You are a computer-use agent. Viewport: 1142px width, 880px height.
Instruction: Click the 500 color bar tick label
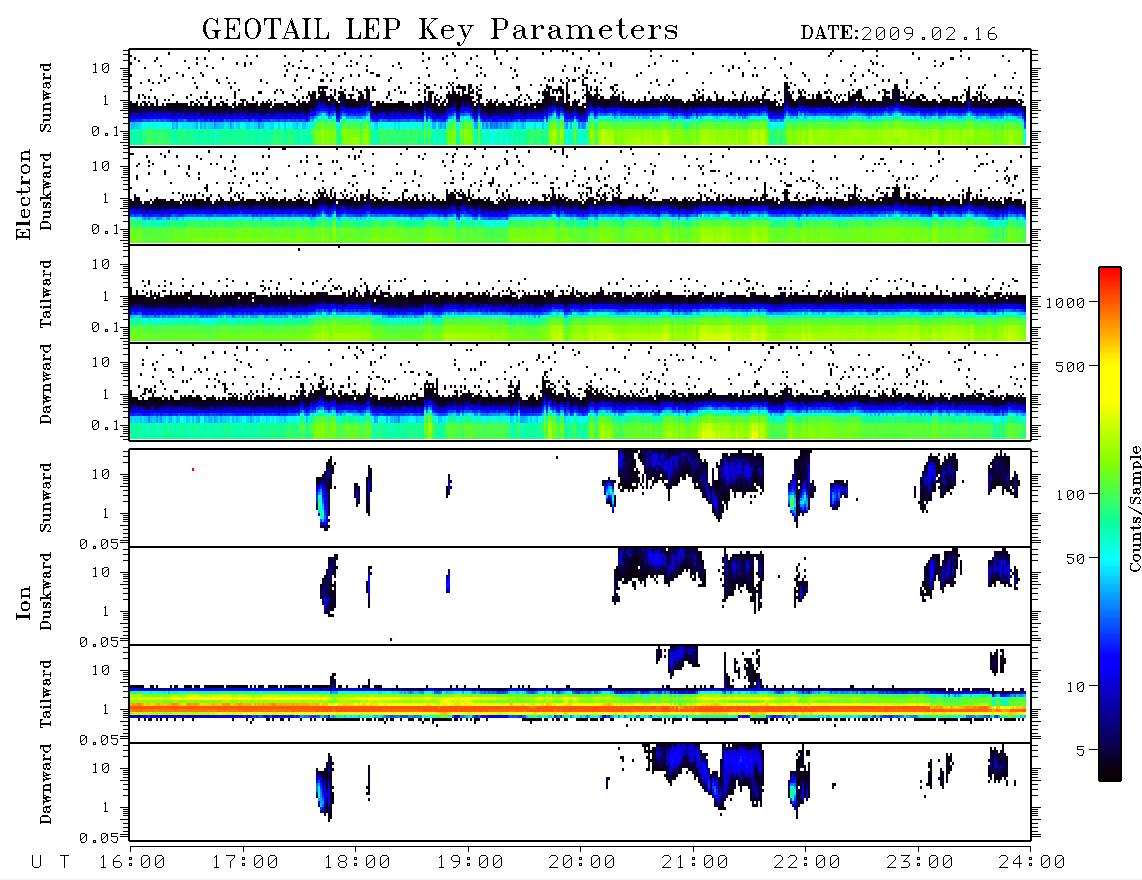[x=1070, y=366]
